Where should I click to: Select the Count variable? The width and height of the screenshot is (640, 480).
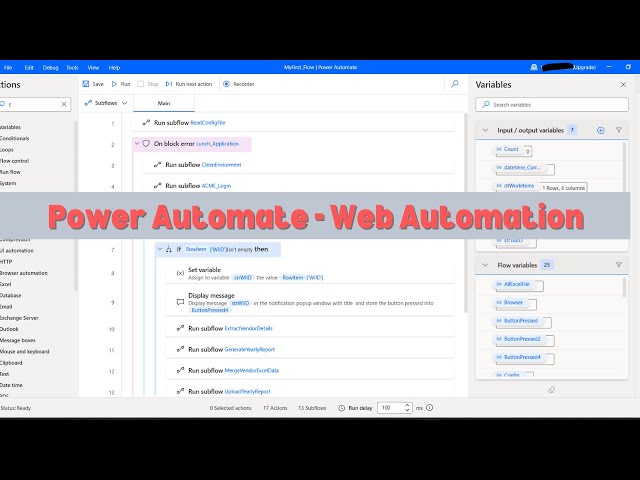coord(511,149)
